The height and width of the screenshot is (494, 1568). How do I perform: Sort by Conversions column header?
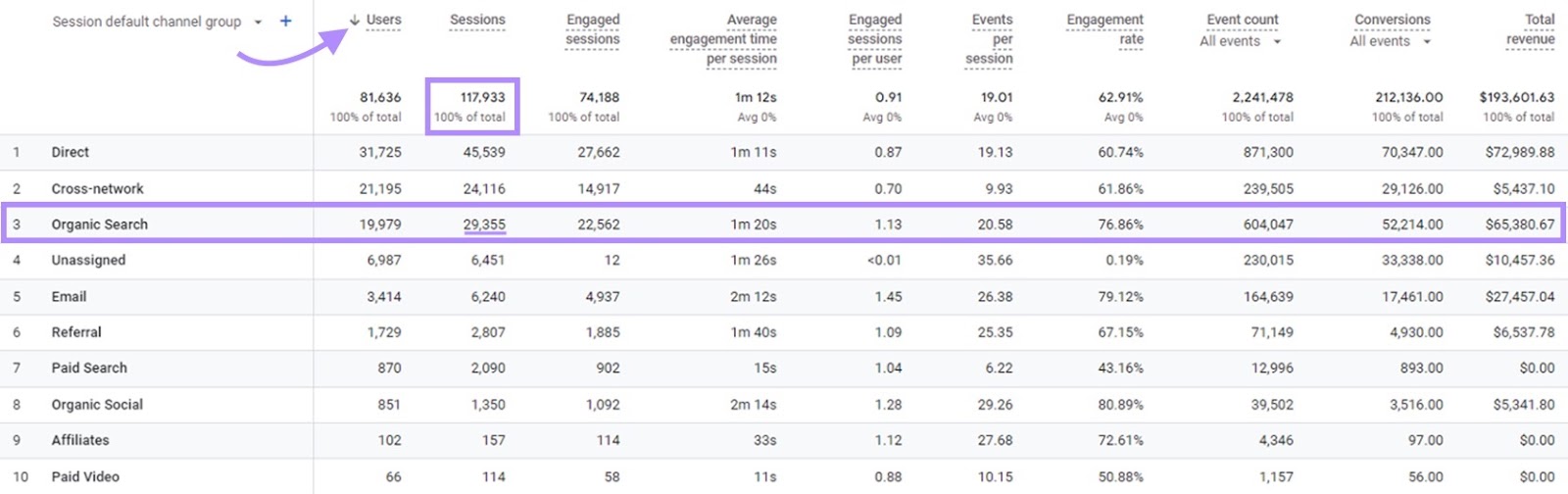pos(1393,20)
